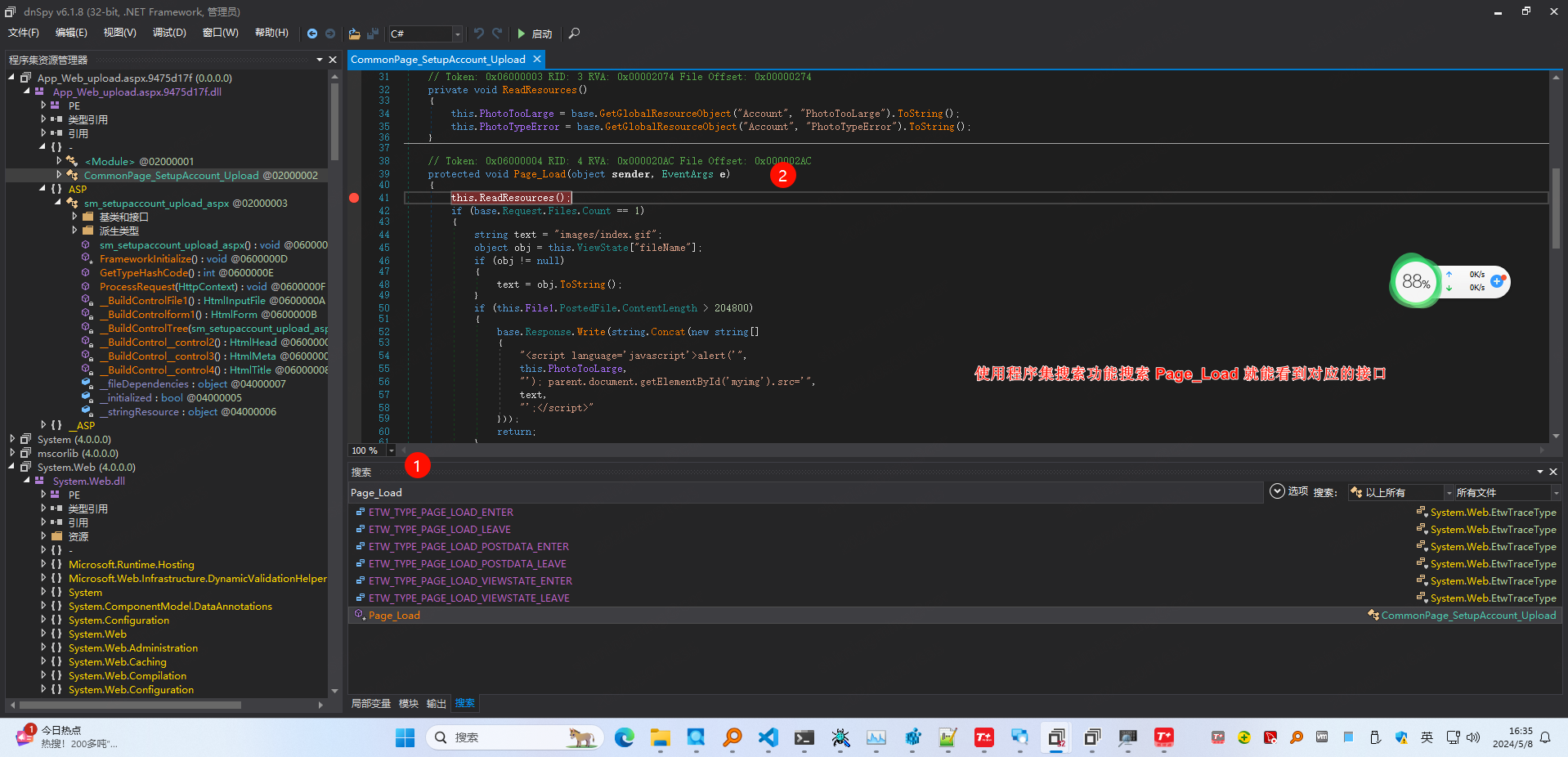1568x757 pixels.
Task: Open the 调试(D) debug menu
Action: pyautogui.click(x=169, y=33)
